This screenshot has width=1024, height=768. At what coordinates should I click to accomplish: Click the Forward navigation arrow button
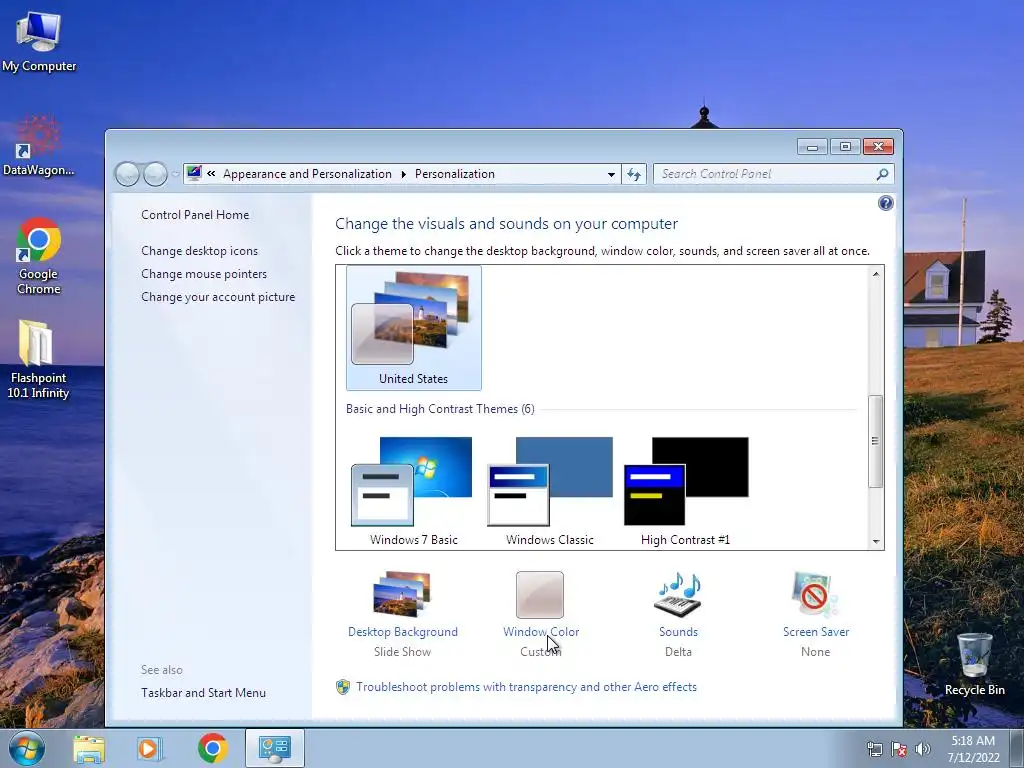click(155, 174)
